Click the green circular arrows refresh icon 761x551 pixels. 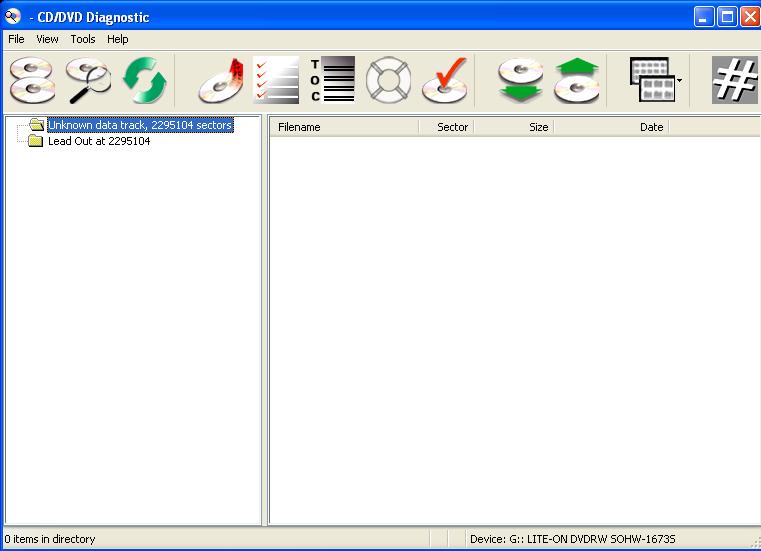pos(145,80)
